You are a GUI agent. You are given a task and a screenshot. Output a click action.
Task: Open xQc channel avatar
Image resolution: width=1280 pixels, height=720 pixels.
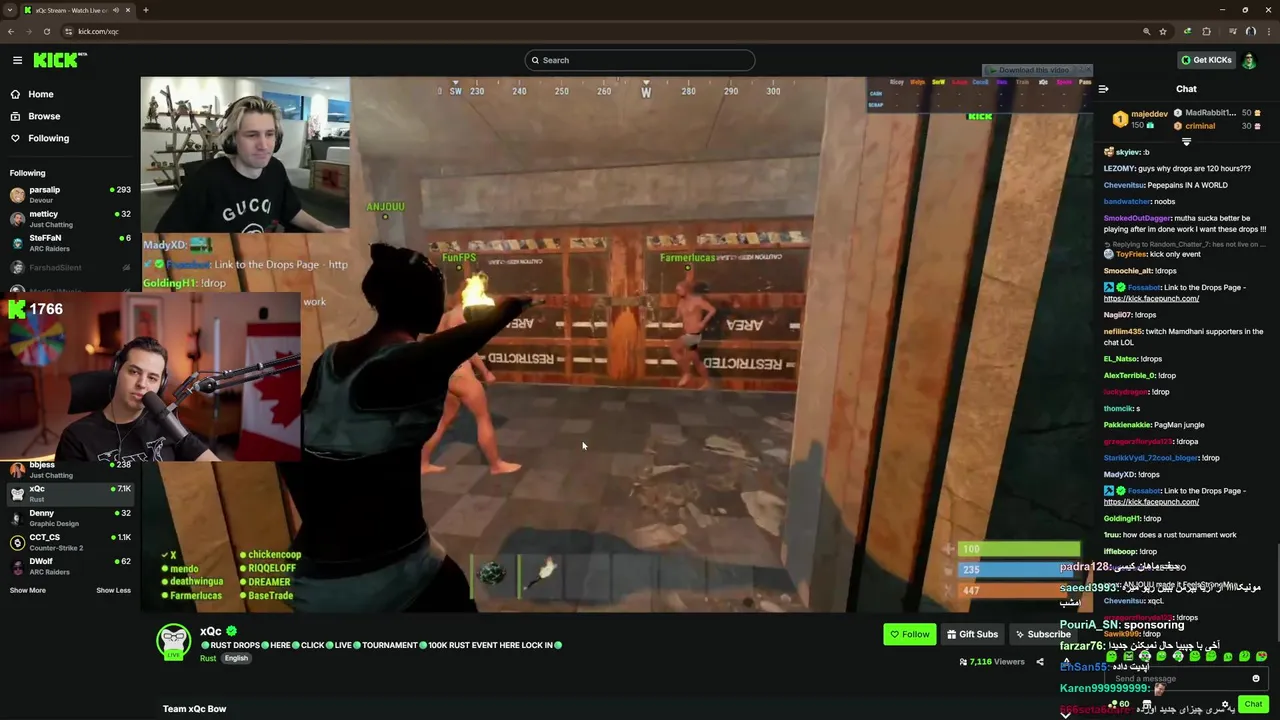coord(173,640)
